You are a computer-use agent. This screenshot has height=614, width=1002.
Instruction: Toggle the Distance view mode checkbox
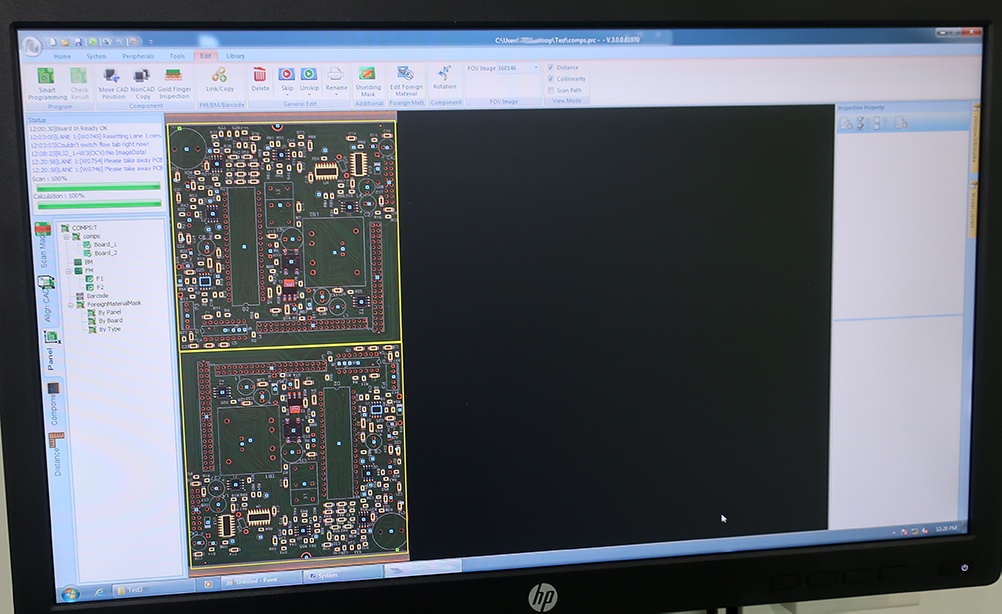[x=550, y=67]
